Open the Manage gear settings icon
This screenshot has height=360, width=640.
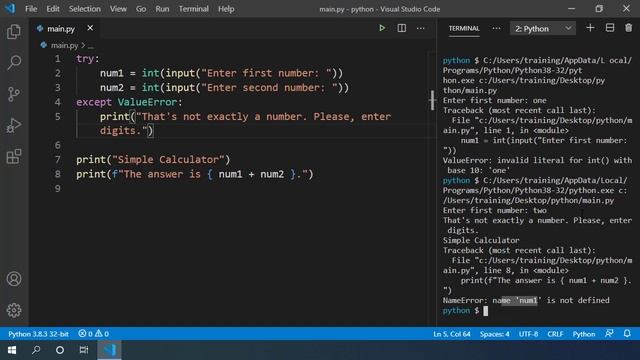(14, 311)
